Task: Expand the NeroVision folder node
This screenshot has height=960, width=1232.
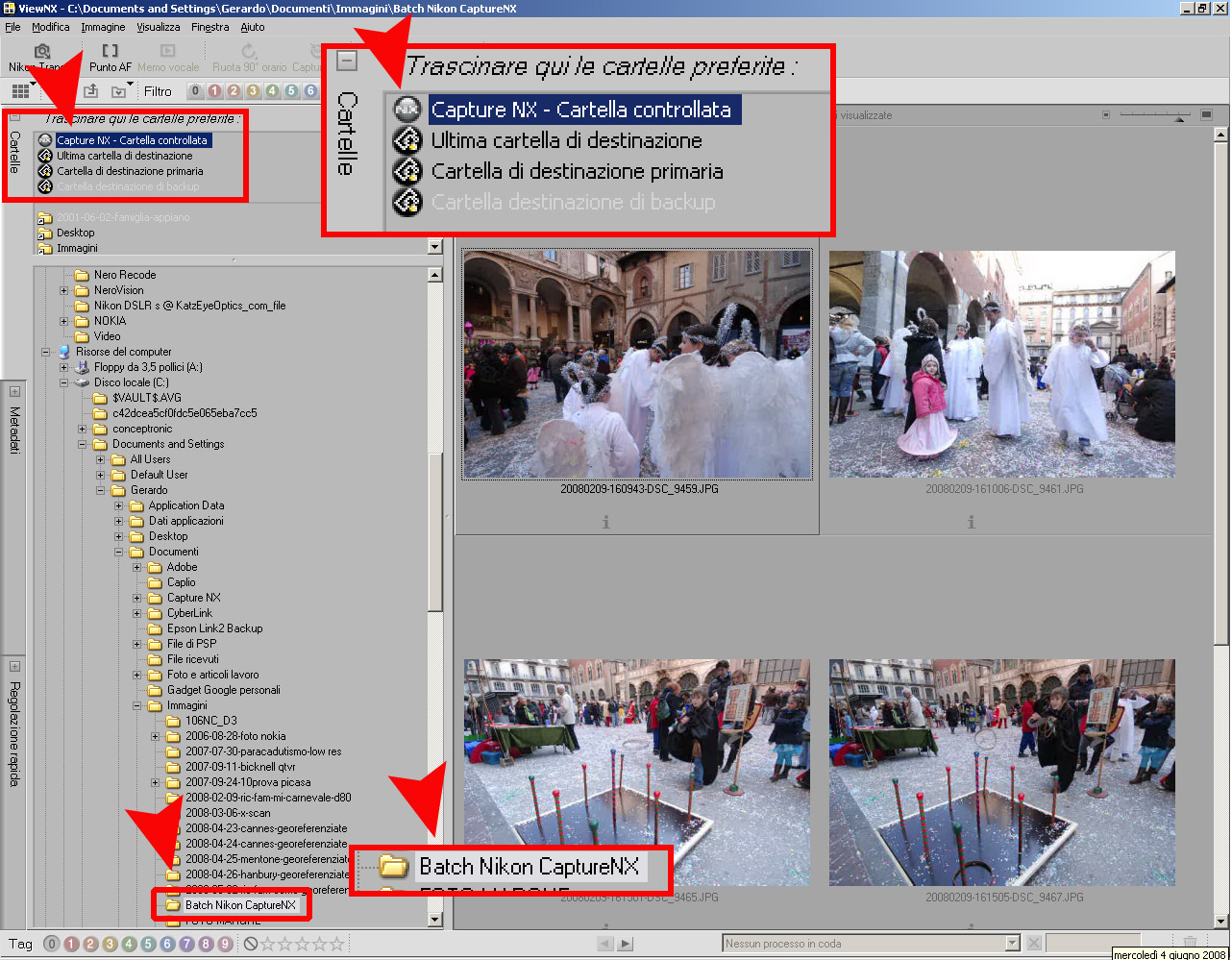Action: 64,290
